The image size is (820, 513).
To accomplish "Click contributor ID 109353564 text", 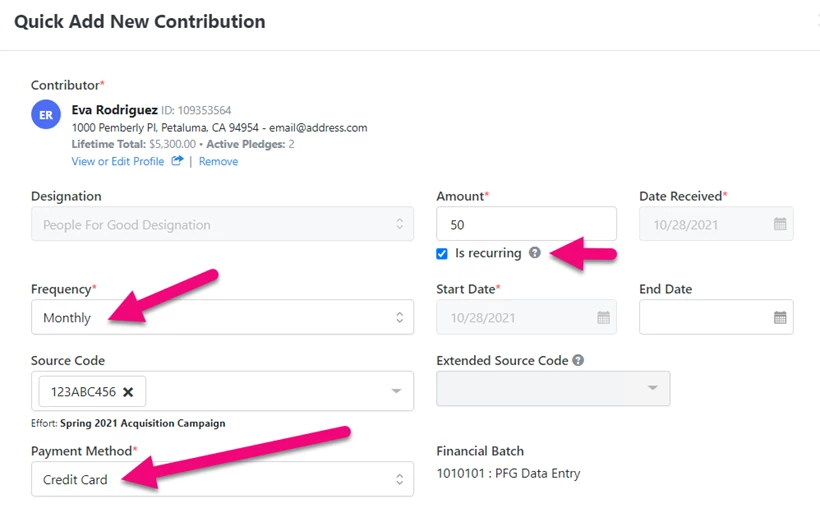I will pyautogui.click(x=196, y=110).
